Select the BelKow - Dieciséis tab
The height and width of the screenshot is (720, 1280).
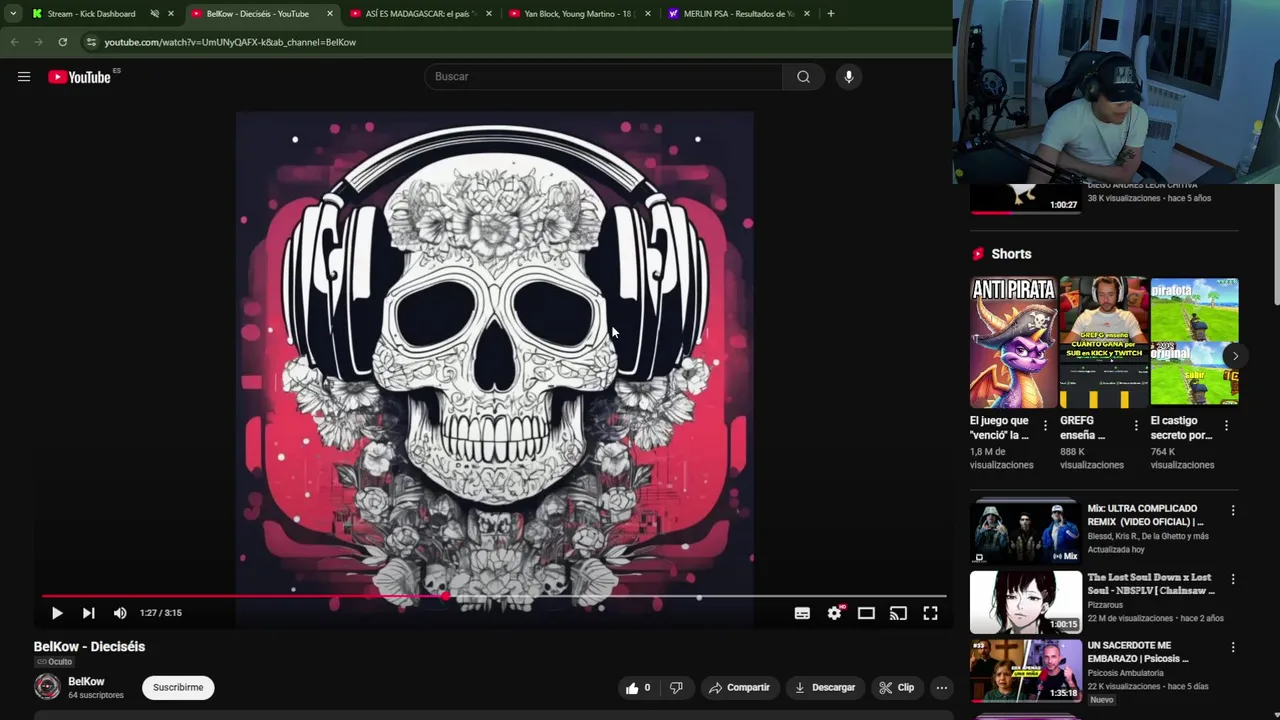coord(257,14)
